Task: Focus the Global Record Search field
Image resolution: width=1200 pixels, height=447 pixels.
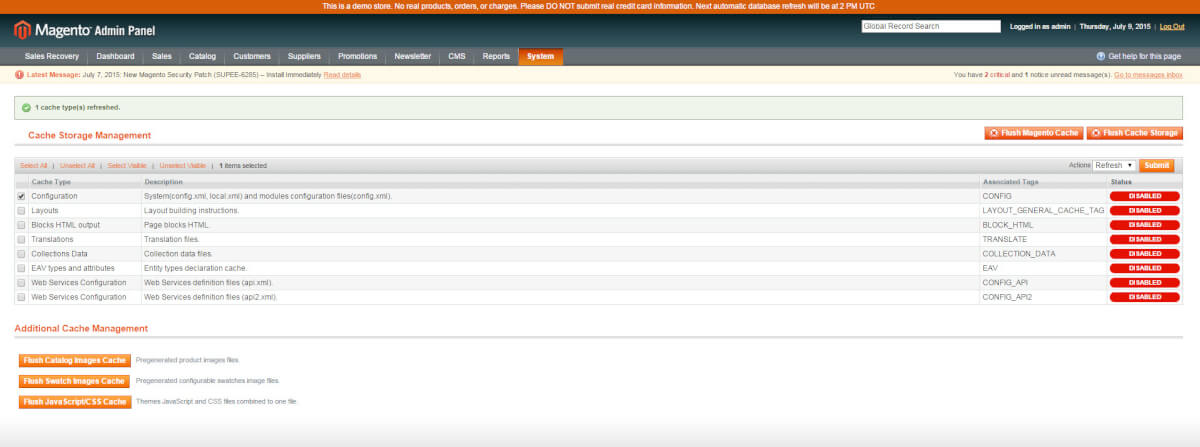Action: [930, 27]
